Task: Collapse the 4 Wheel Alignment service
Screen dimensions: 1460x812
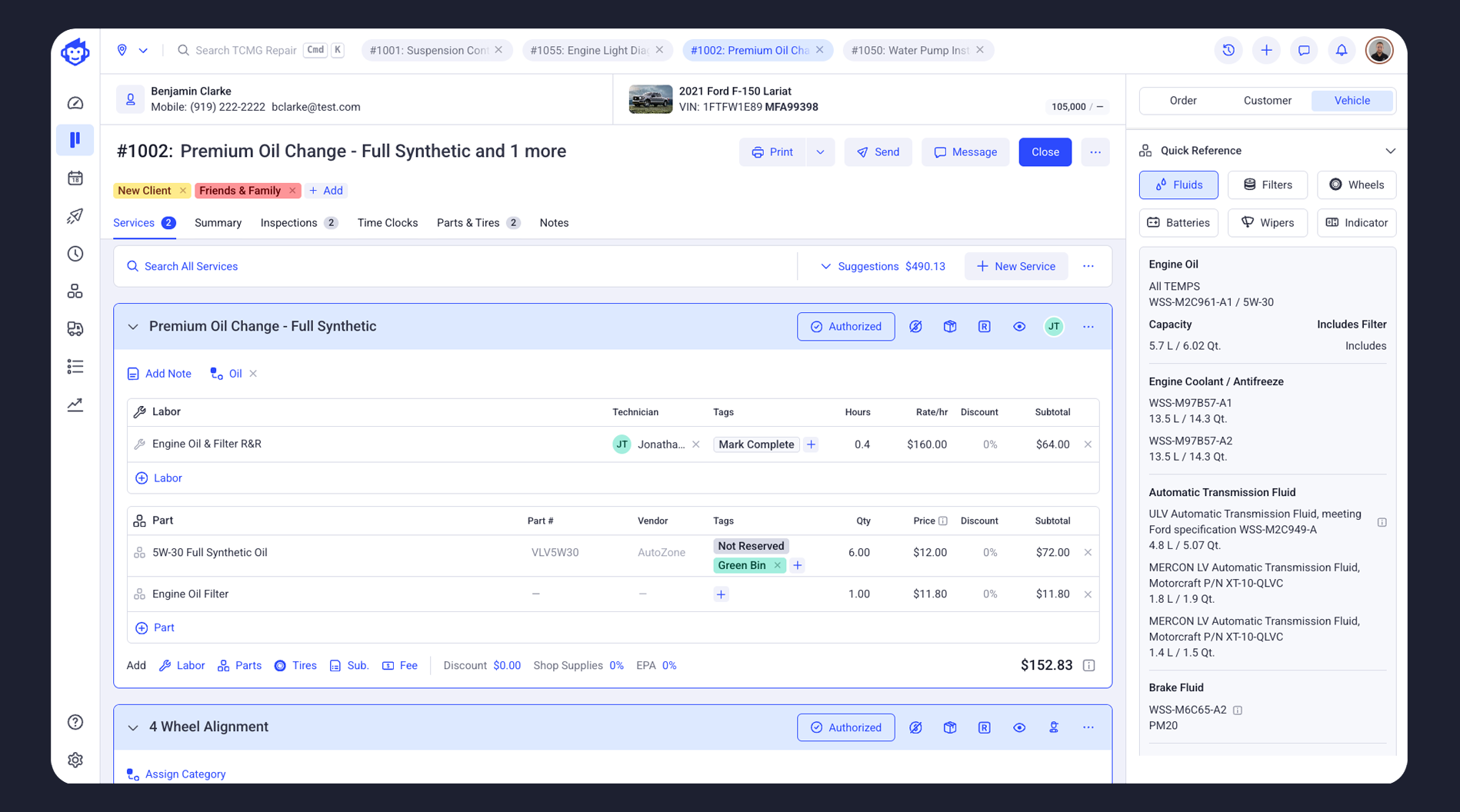Action: [x=133, y=727]
